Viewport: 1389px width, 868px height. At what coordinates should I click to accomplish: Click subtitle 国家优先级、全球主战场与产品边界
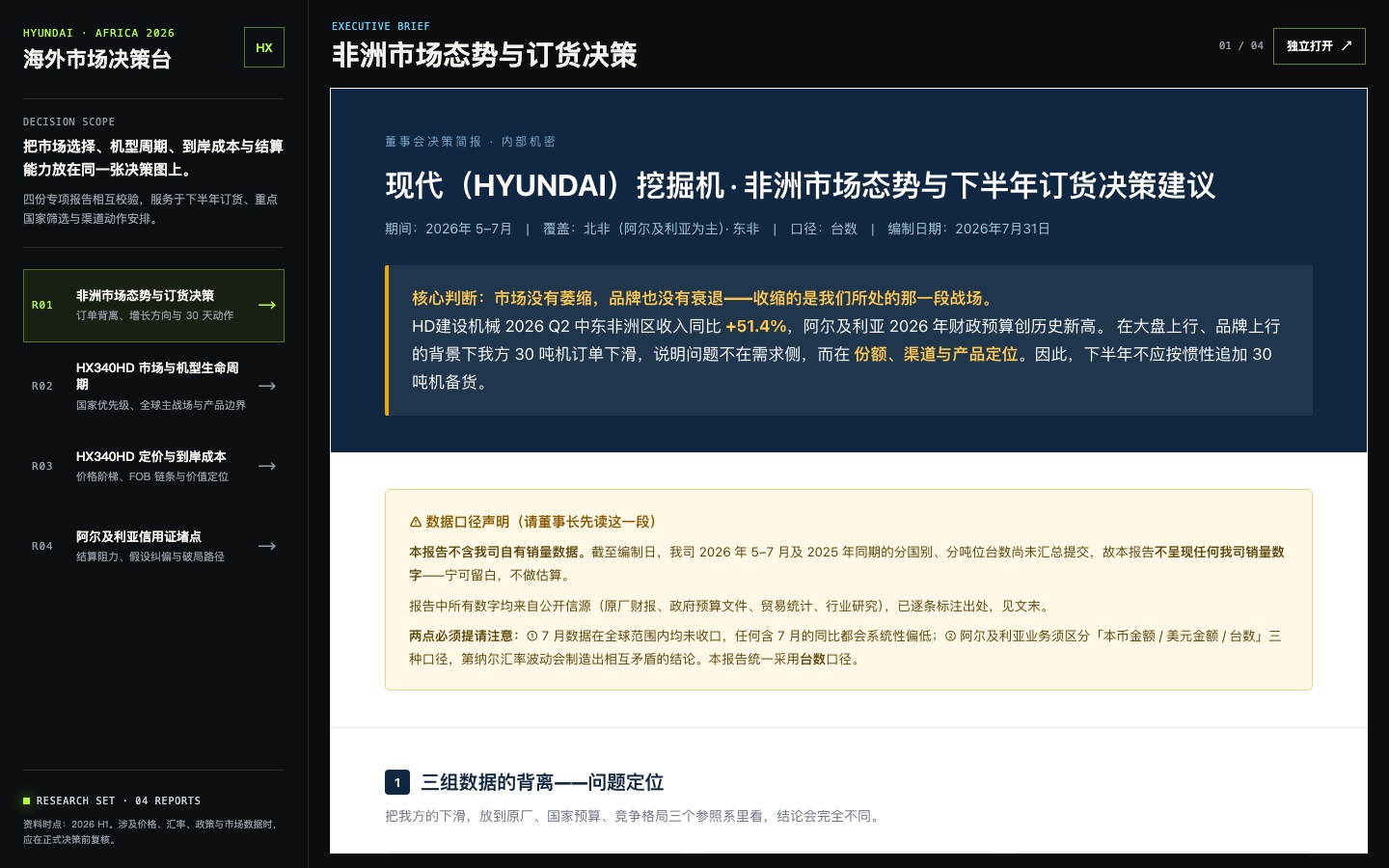point(161,405)
